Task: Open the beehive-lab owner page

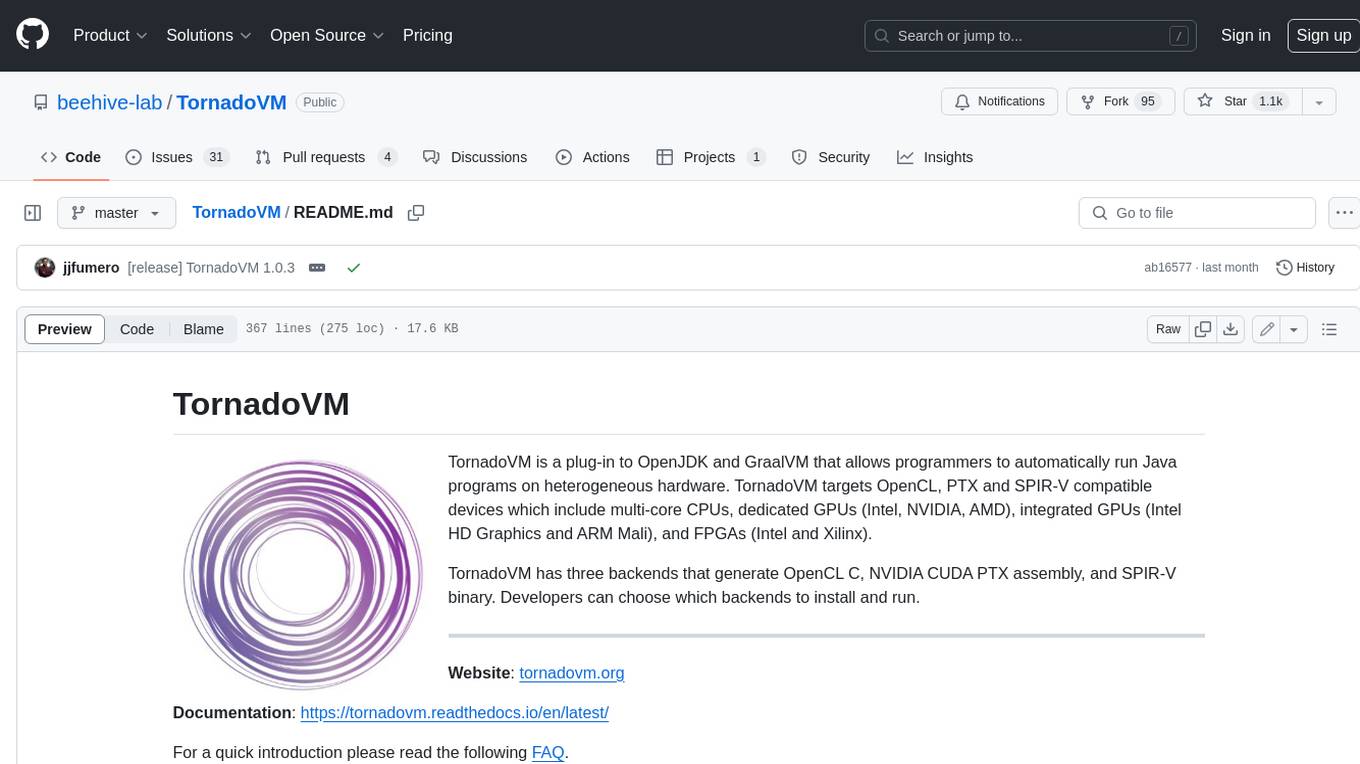Action: (x=109, y=102)
